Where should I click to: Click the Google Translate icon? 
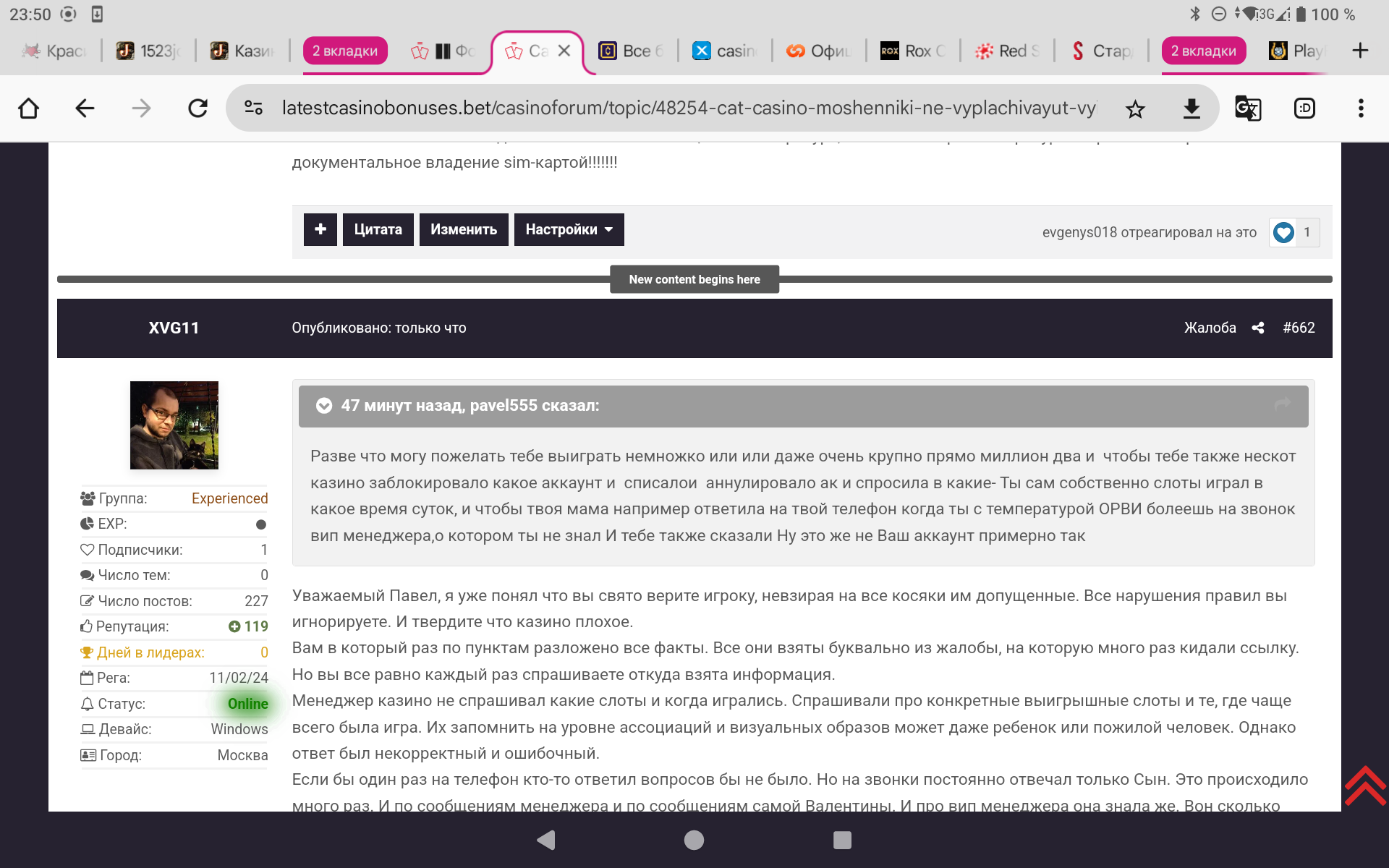[1247, 109]
